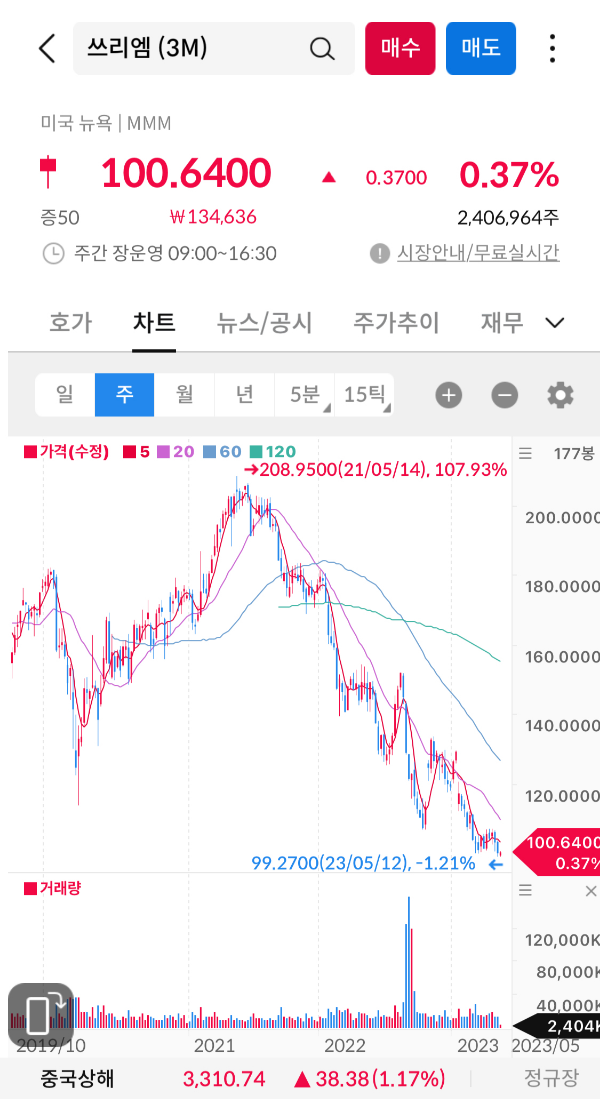Open the hamburger menu next to 177봉
600x1099 pixels.
[x=525, y=452]
